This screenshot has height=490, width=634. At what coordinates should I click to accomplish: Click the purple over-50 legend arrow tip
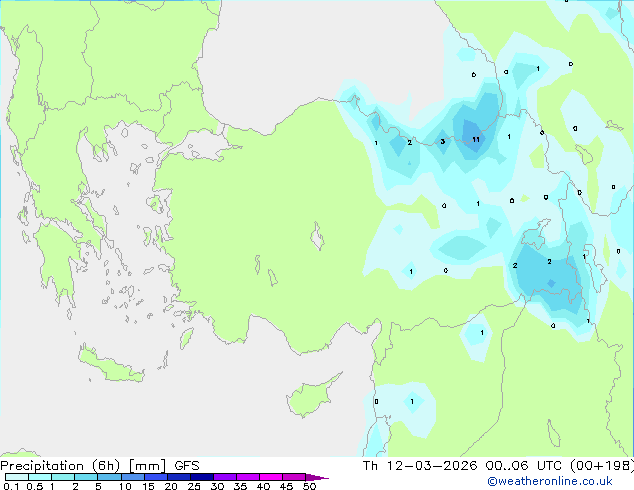point(317,478)
